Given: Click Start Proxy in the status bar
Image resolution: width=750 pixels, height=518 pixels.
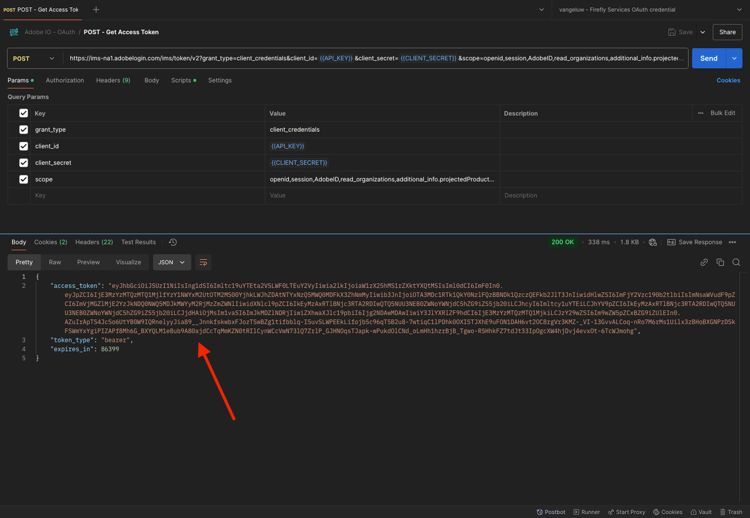Looking at the screenshot, I should click(x=626, y=512).
